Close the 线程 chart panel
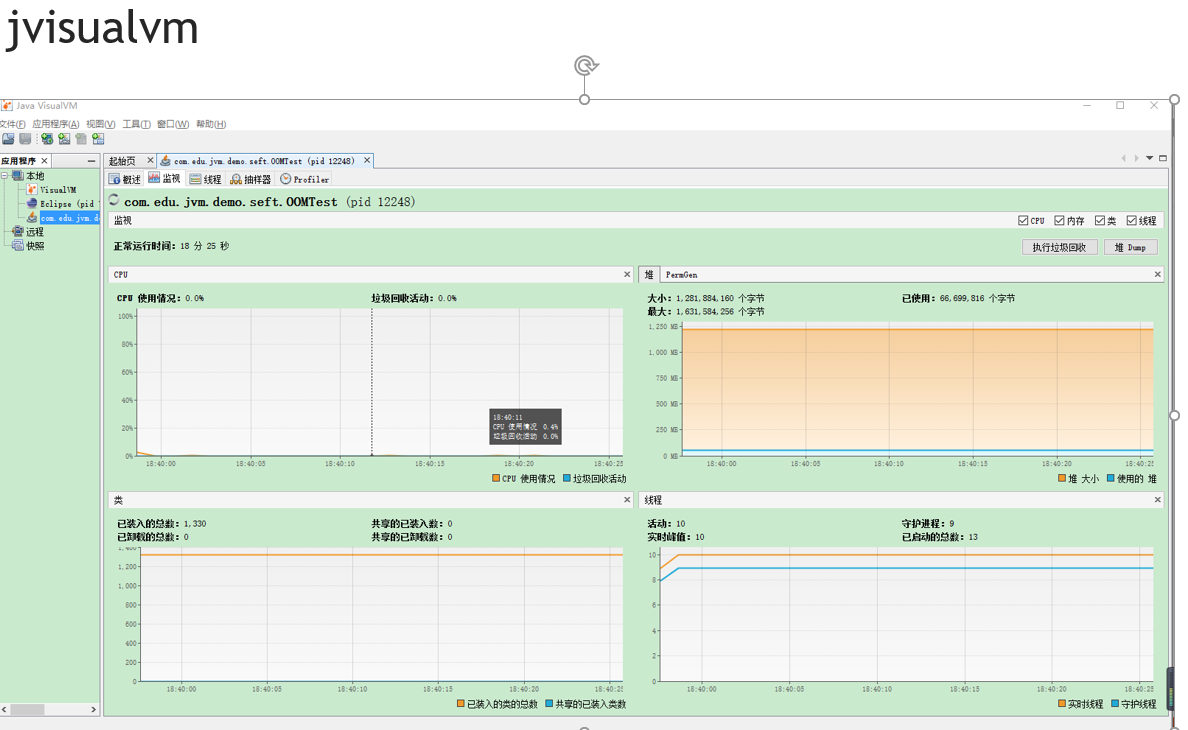 (x=1157, y=500)
